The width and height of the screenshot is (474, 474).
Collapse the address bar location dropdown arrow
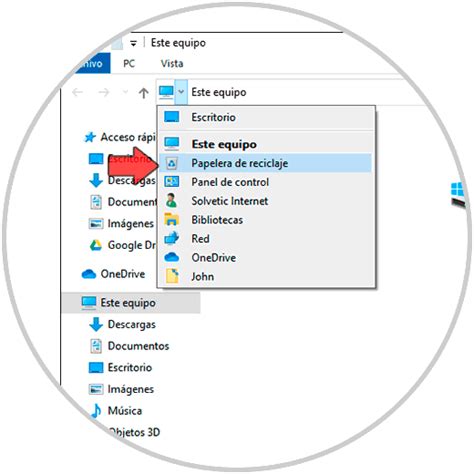click(x=181, y=91)
